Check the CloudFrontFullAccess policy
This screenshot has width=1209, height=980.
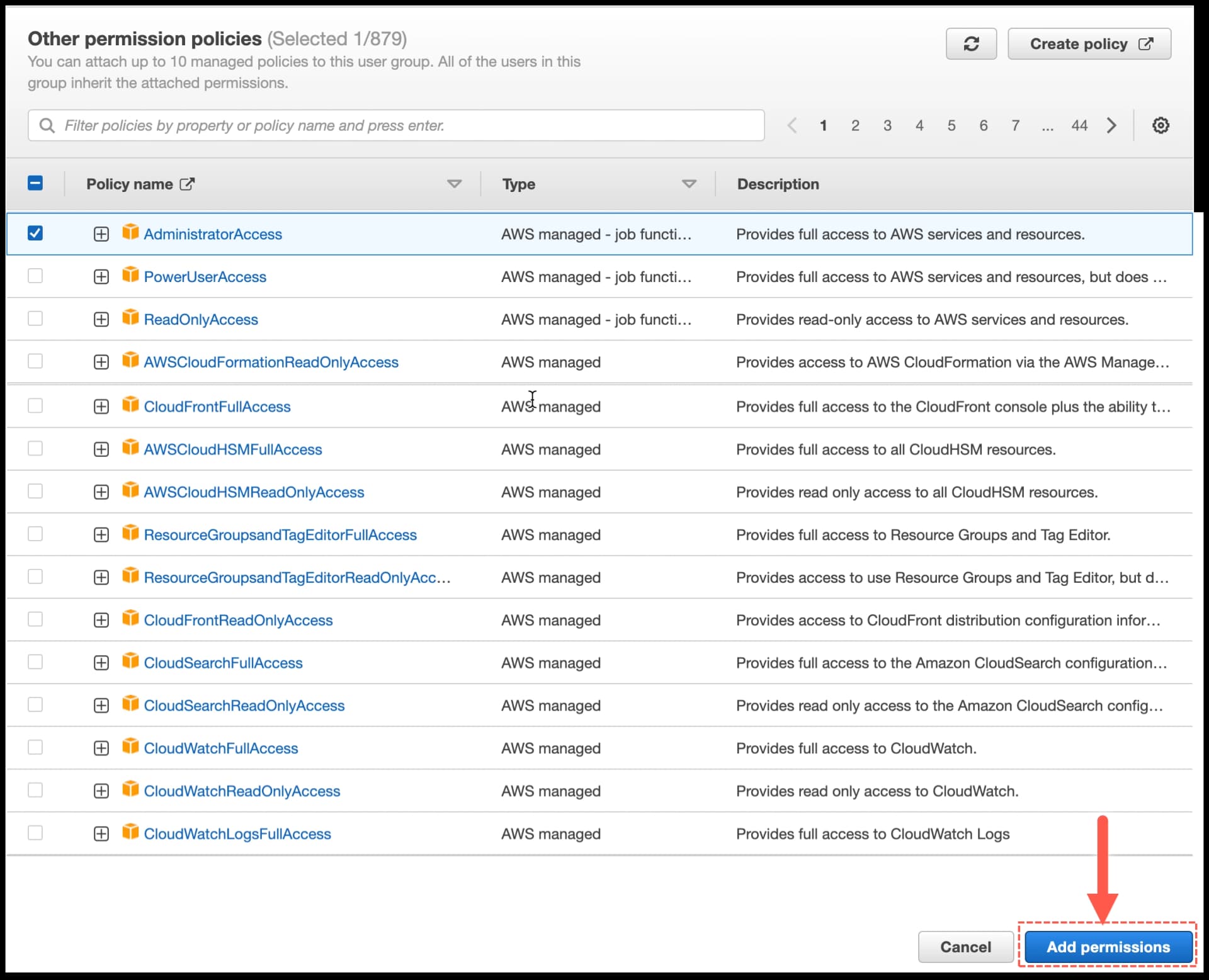(35, 406)
